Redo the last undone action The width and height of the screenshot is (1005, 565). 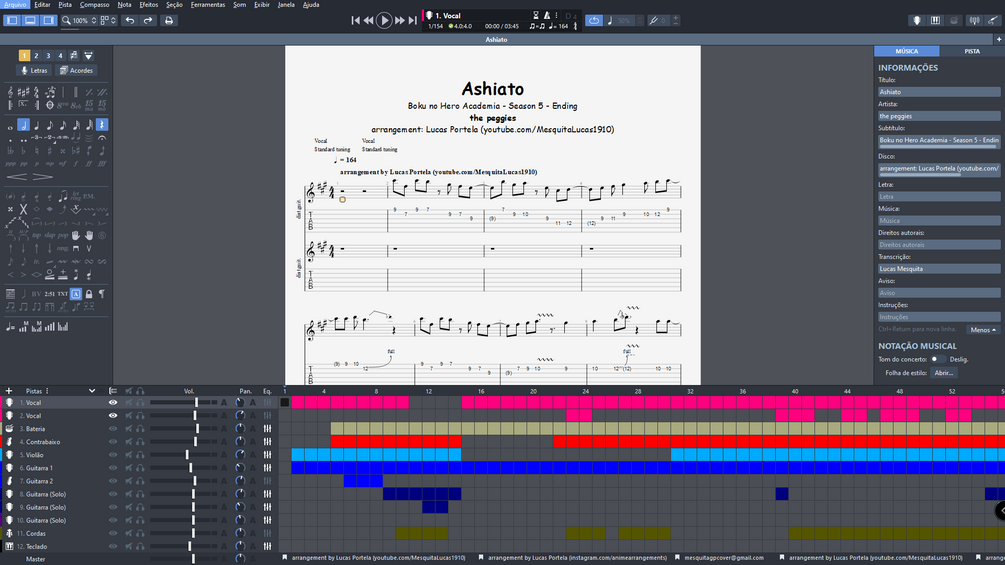(x=148, y=20)
